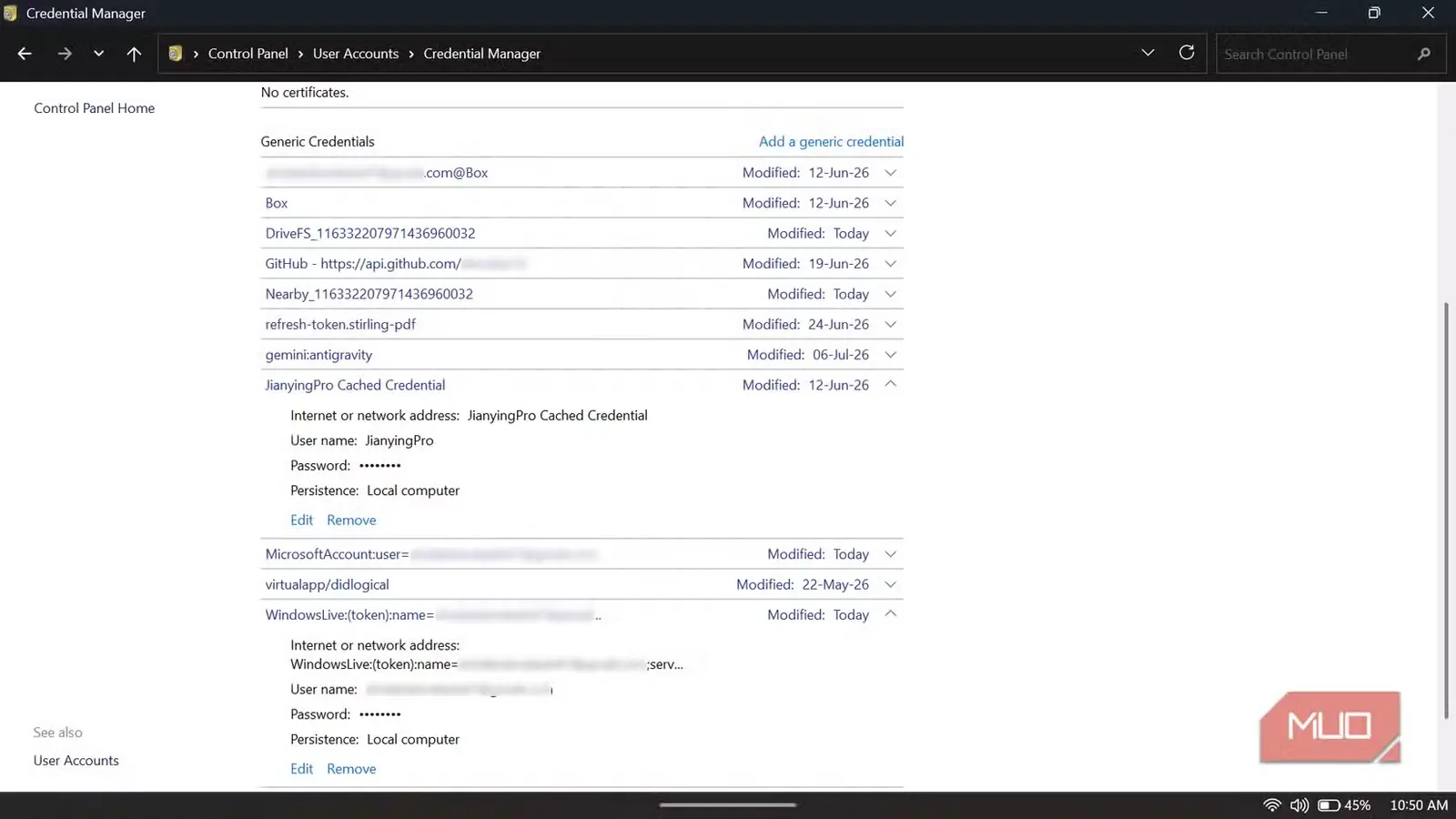Add a generic credential

coord(832,141)
